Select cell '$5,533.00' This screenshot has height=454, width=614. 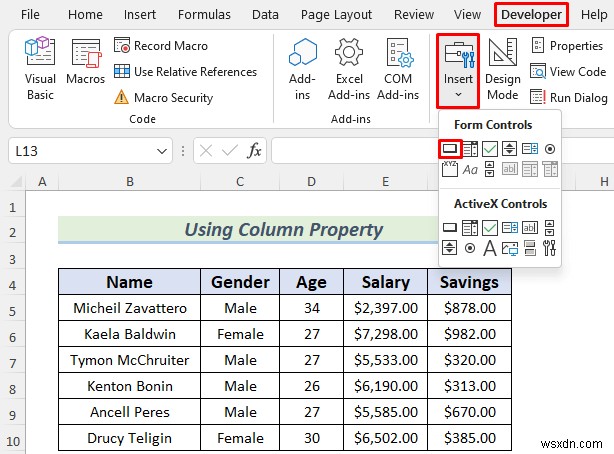[386, 360]
